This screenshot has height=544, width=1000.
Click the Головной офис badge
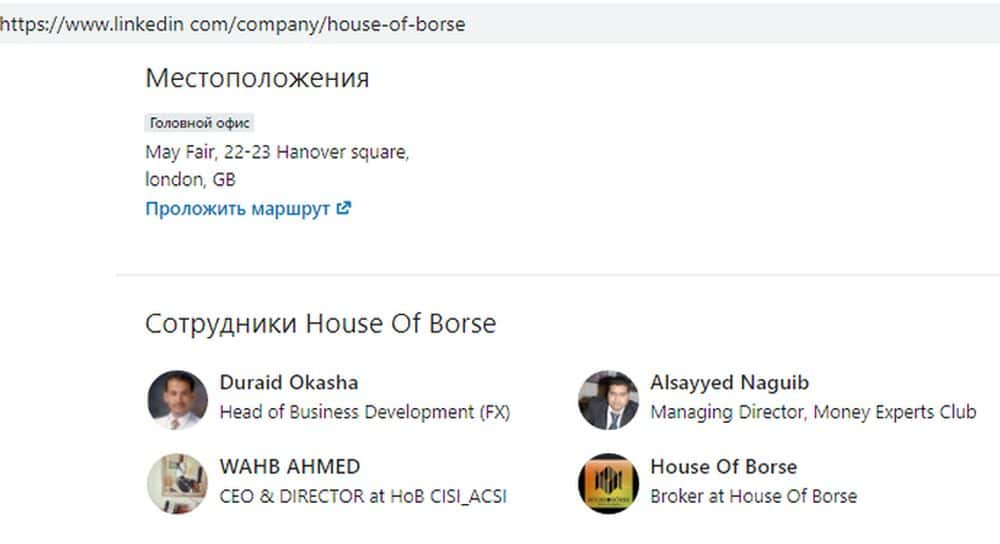[x=199, y=124]
